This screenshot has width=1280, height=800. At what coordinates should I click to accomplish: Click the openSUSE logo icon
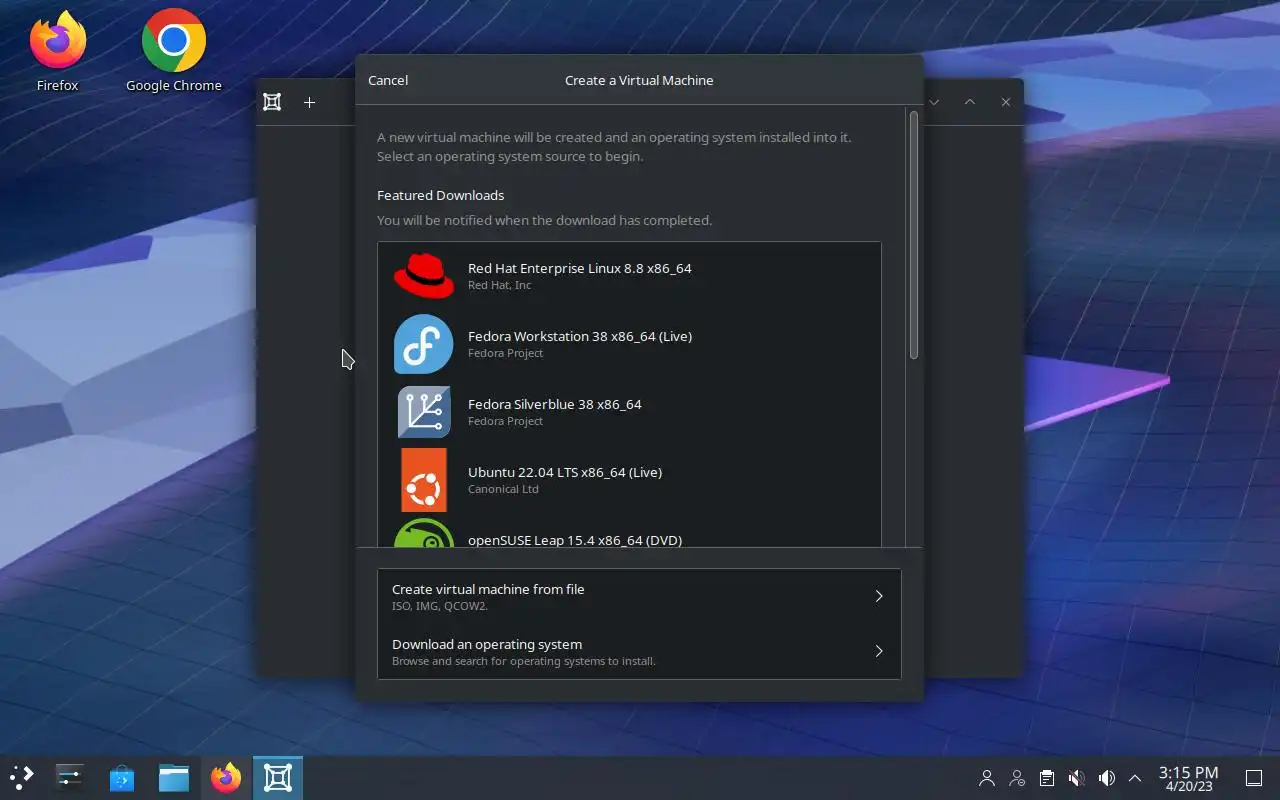point(424,534)
